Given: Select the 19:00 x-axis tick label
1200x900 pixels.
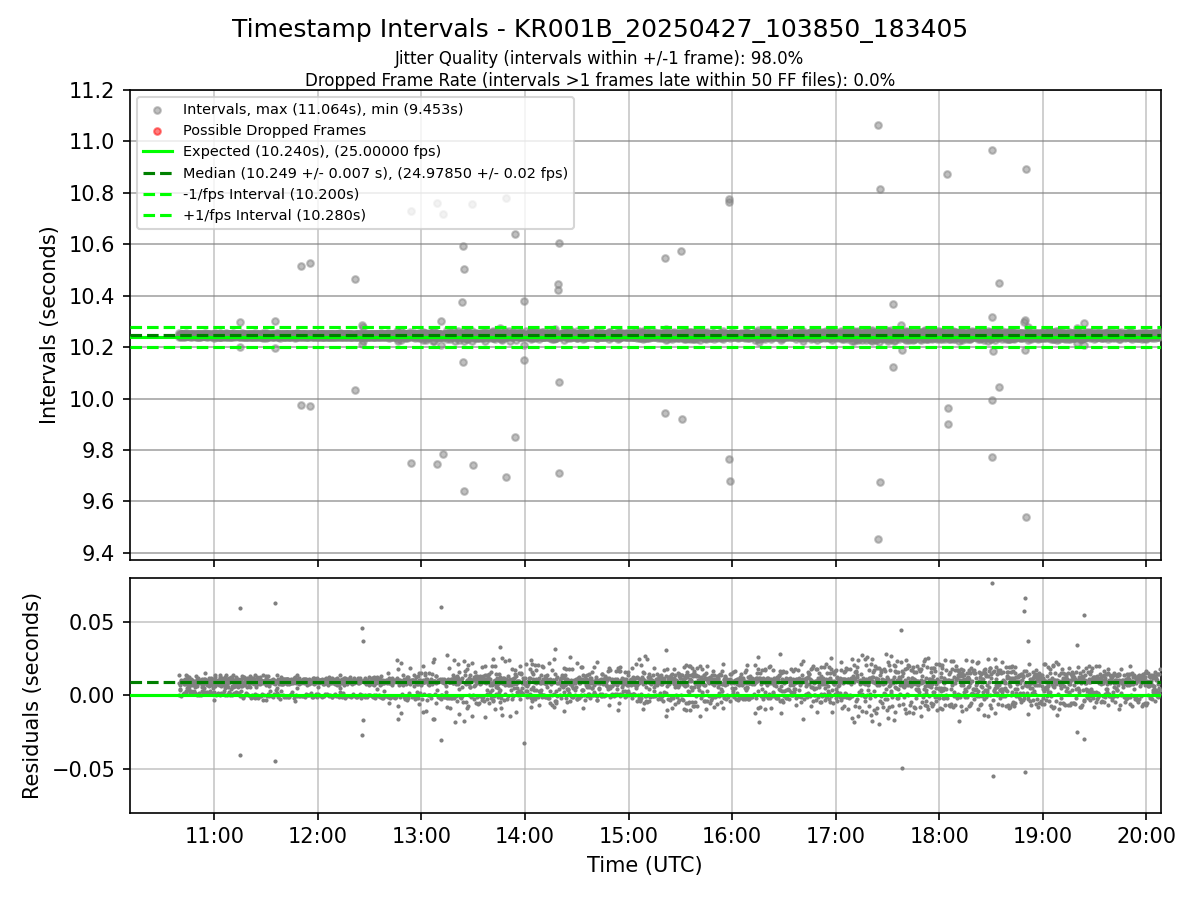Looking at the screenshot, I should [1043, 834].
